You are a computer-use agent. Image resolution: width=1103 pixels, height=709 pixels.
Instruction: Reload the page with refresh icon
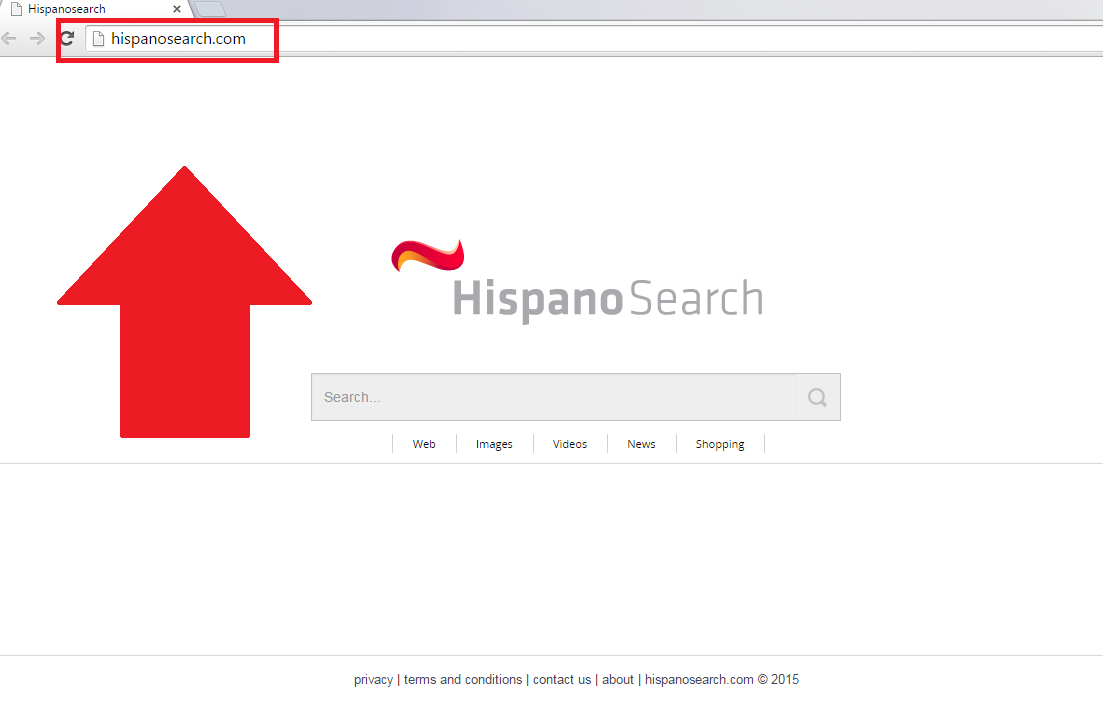click(x=67, y=39)
